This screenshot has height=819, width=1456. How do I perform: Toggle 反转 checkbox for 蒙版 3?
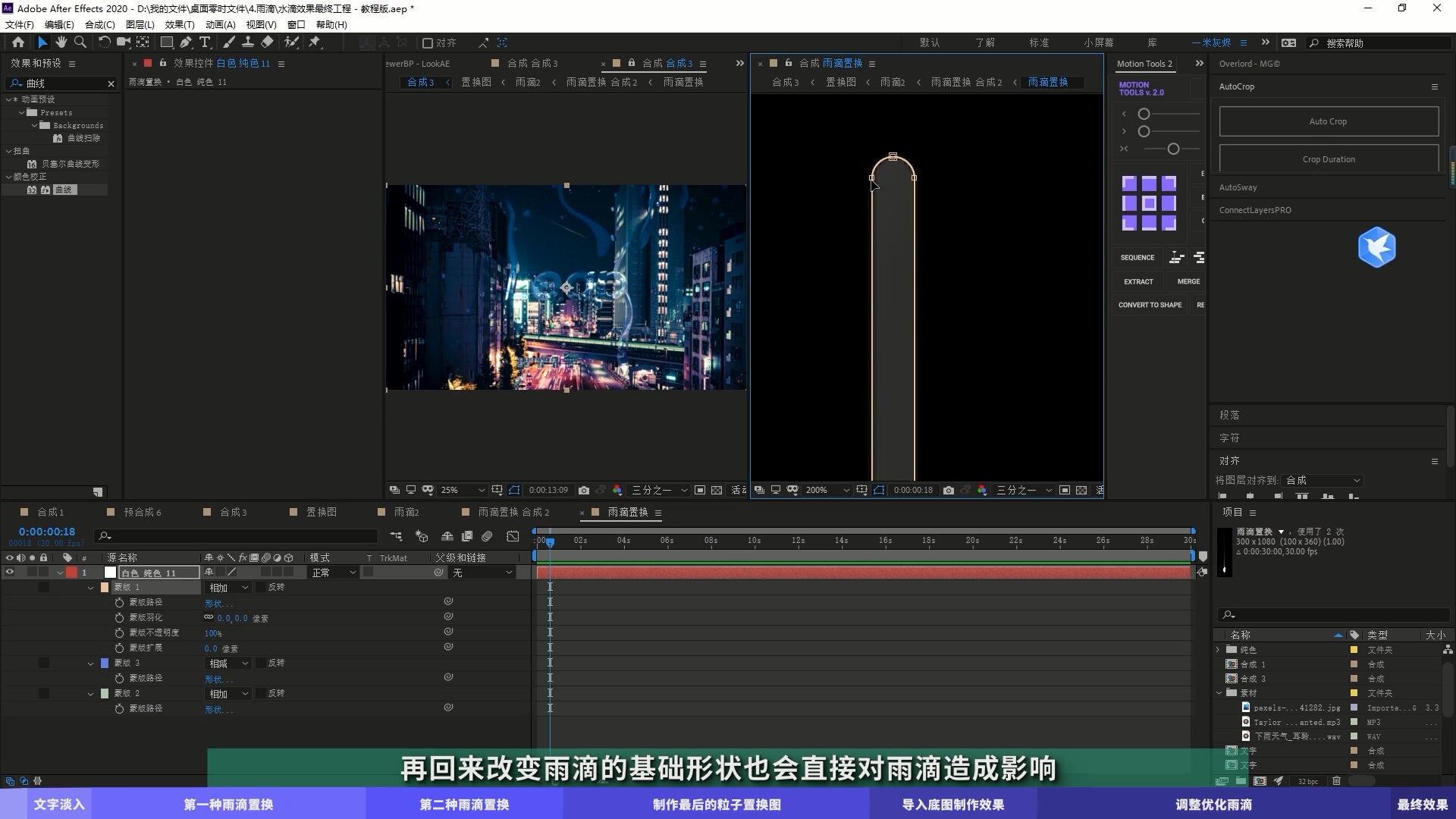pyautogui.click(x=262, y=663)
